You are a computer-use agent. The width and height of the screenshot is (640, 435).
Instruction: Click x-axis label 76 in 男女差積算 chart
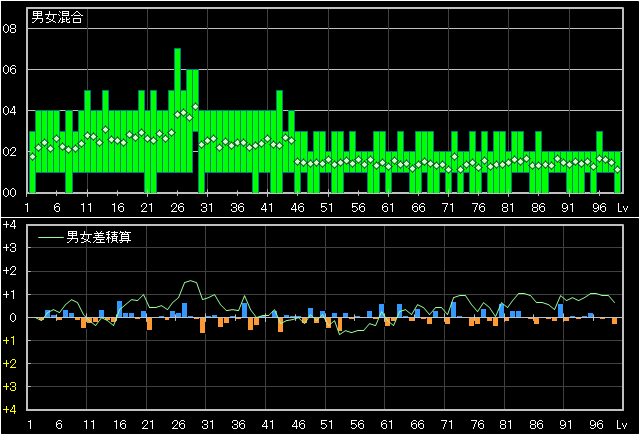point(478,425)
